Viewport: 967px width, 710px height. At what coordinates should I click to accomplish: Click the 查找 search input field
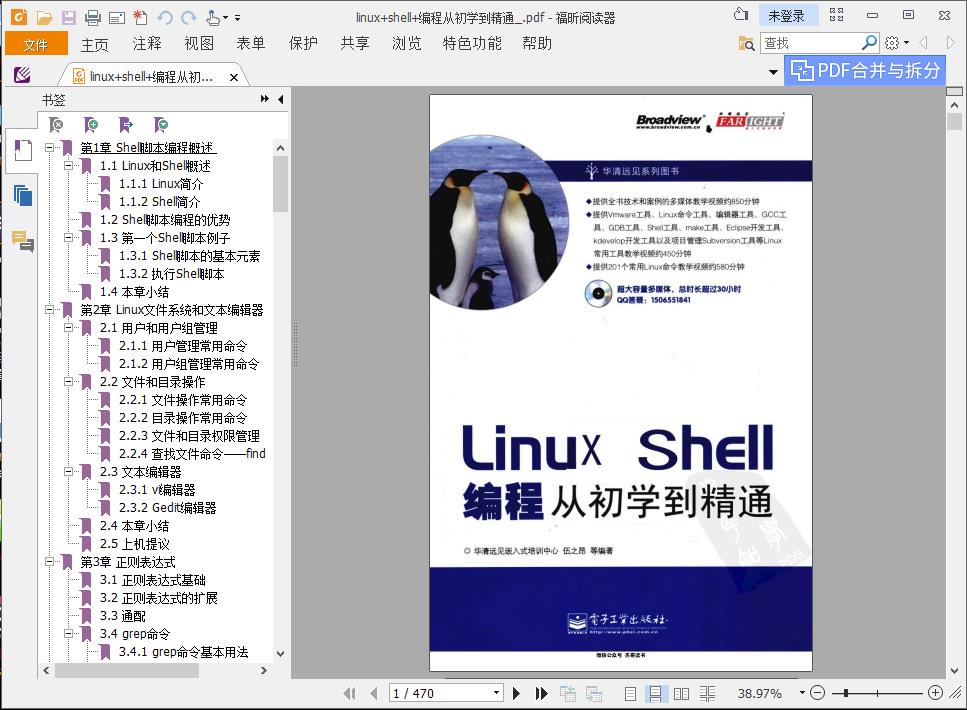pyautogui.click(x=811, y=43)
